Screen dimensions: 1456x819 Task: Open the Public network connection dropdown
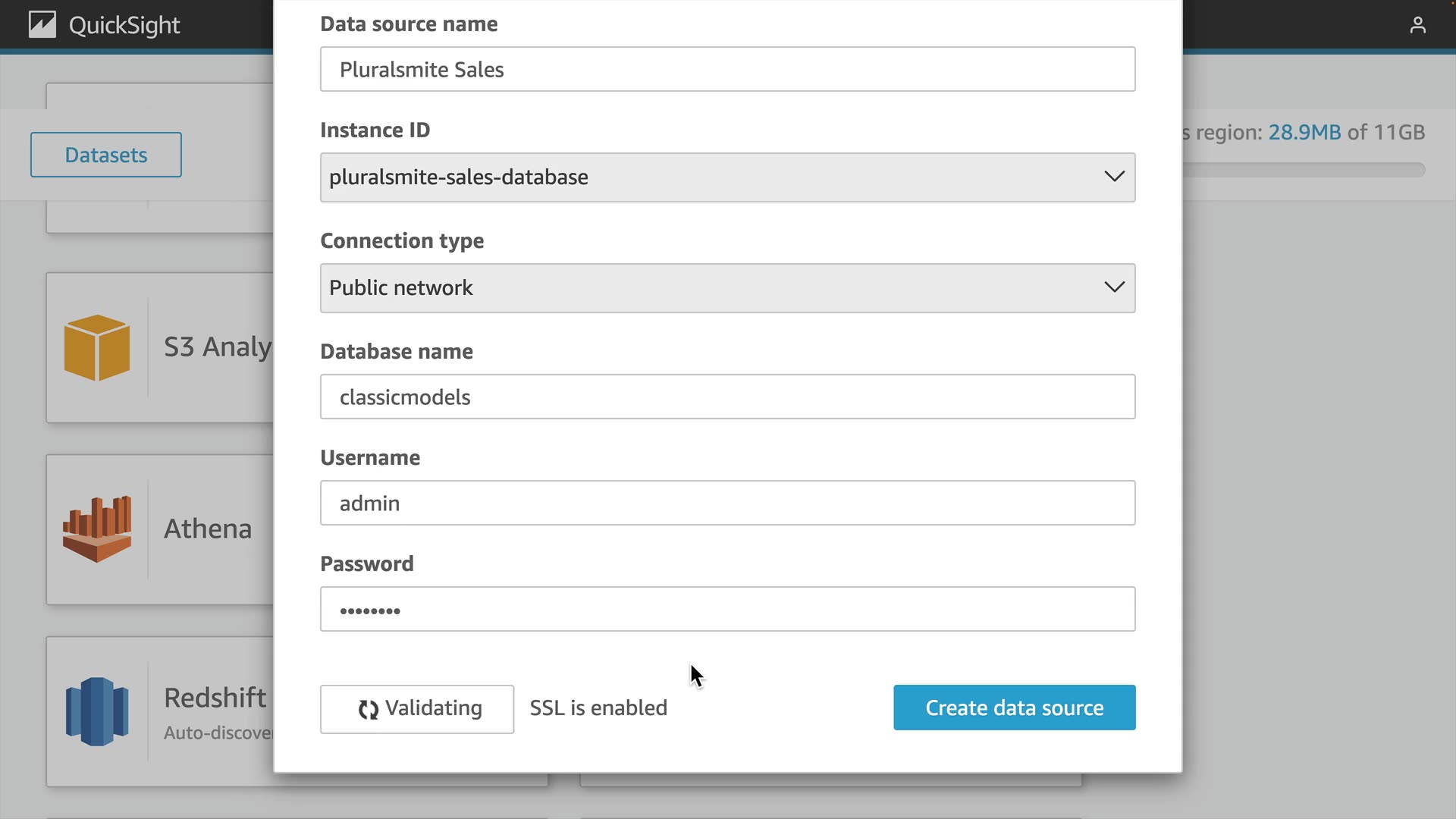click(x=713, y=288)
